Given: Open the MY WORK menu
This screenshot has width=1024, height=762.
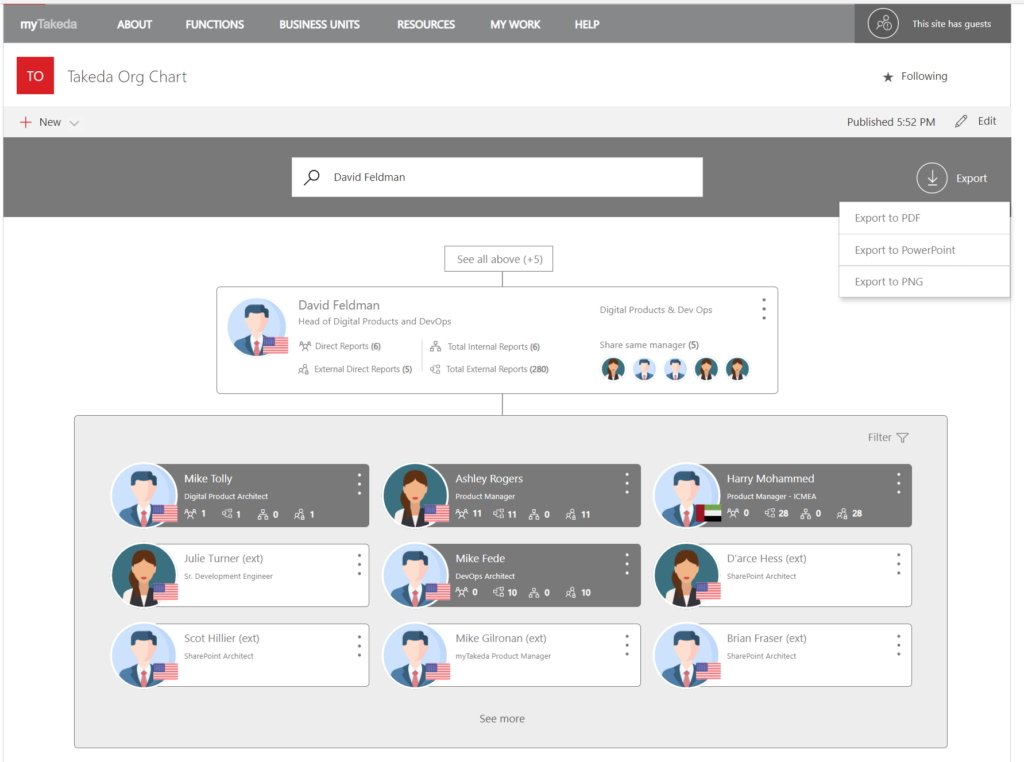Looking at the screenshot, I should tap(515, 24).
